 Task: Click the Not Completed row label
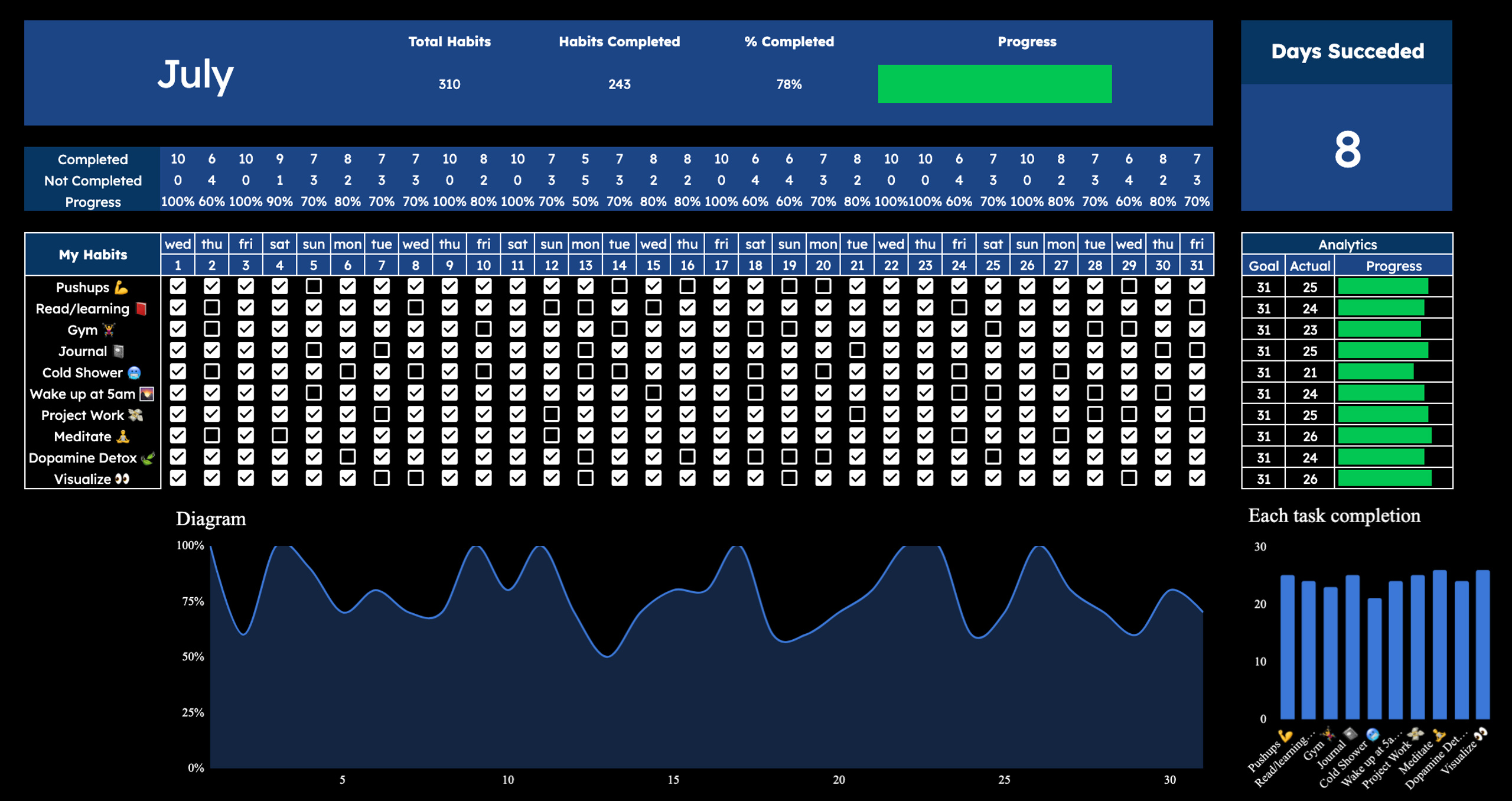click(93, 181)
